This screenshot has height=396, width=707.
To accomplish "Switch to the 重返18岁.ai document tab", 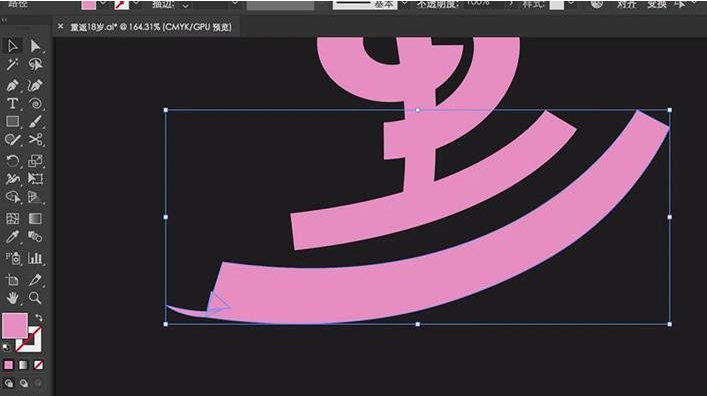I will [x=151, y=27].
